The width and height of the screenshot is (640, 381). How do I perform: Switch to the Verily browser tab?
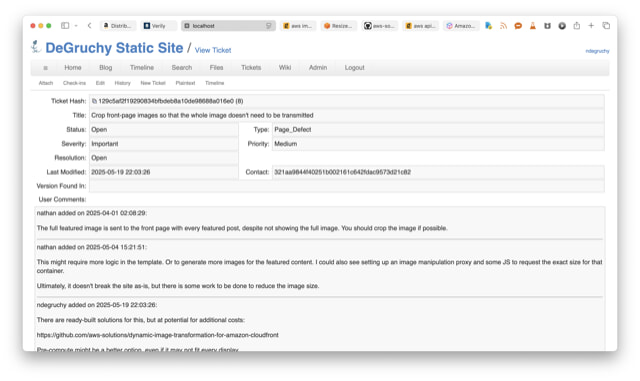coord(158,26)
